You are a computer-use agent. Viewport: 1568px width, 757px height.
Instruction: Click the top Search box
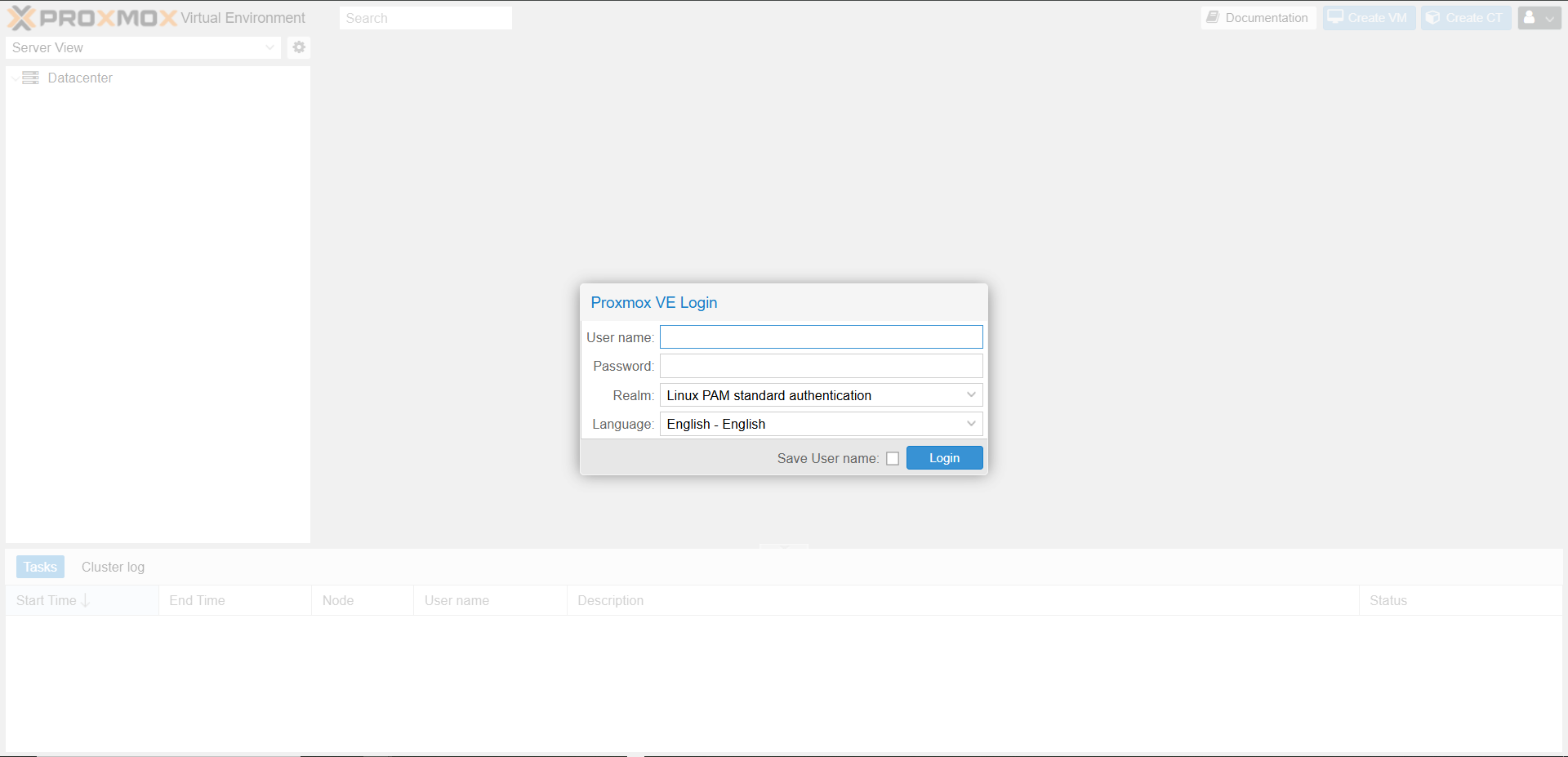(425, 18)
